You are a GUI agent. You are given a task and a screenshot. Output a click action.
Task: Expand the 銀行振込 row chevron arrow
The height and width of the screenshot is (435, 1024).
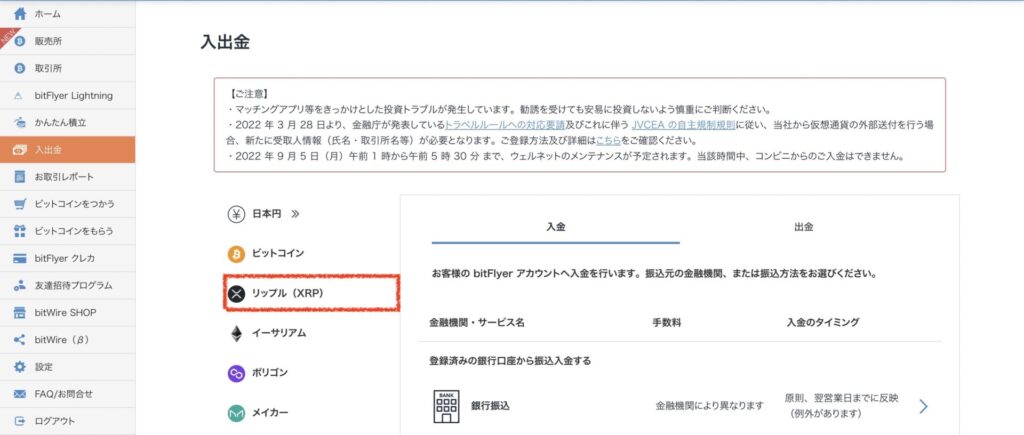(x=923, y=406)
